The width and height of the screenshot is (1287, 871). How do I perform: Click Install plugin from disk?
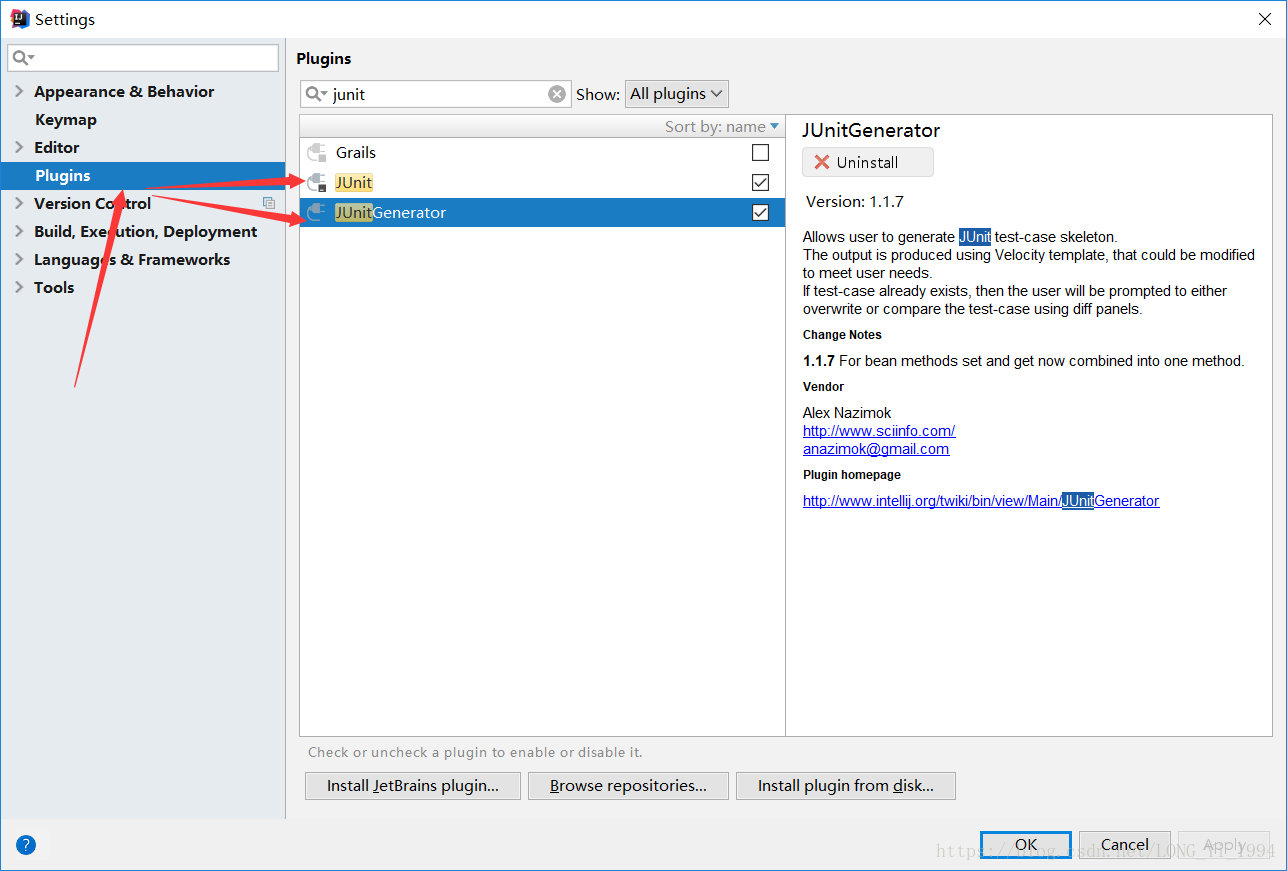[846, 786]
